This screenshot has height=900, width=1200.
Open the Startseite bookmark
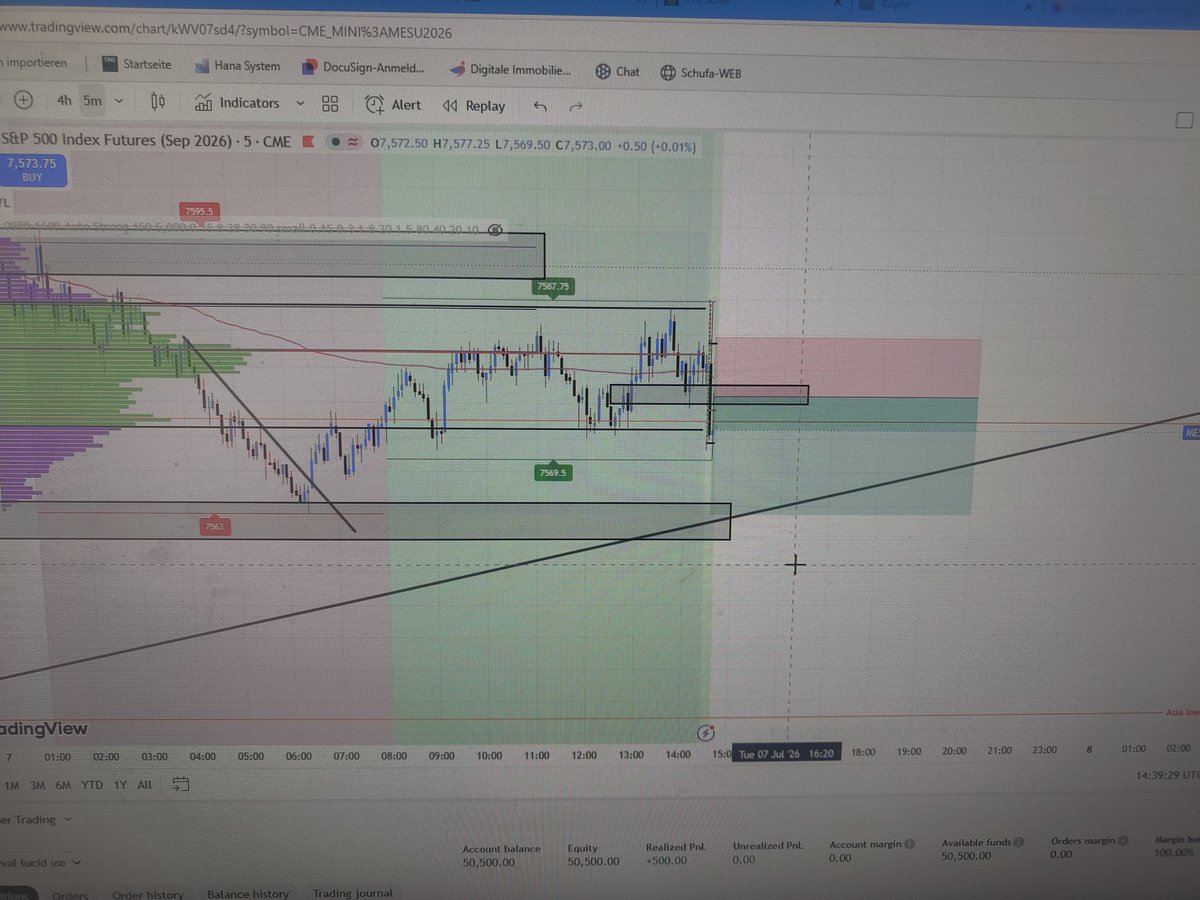click(136, 64)
